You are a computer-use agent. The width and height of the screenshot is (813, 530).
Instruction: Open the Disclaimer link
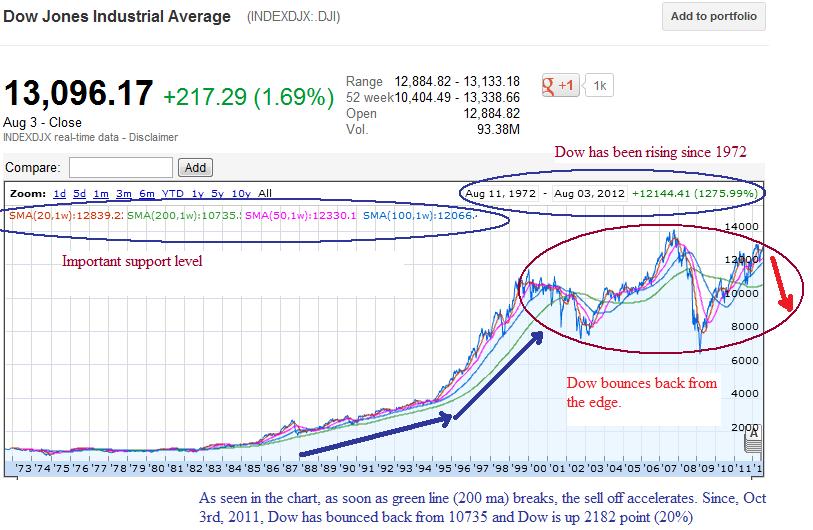153,137
